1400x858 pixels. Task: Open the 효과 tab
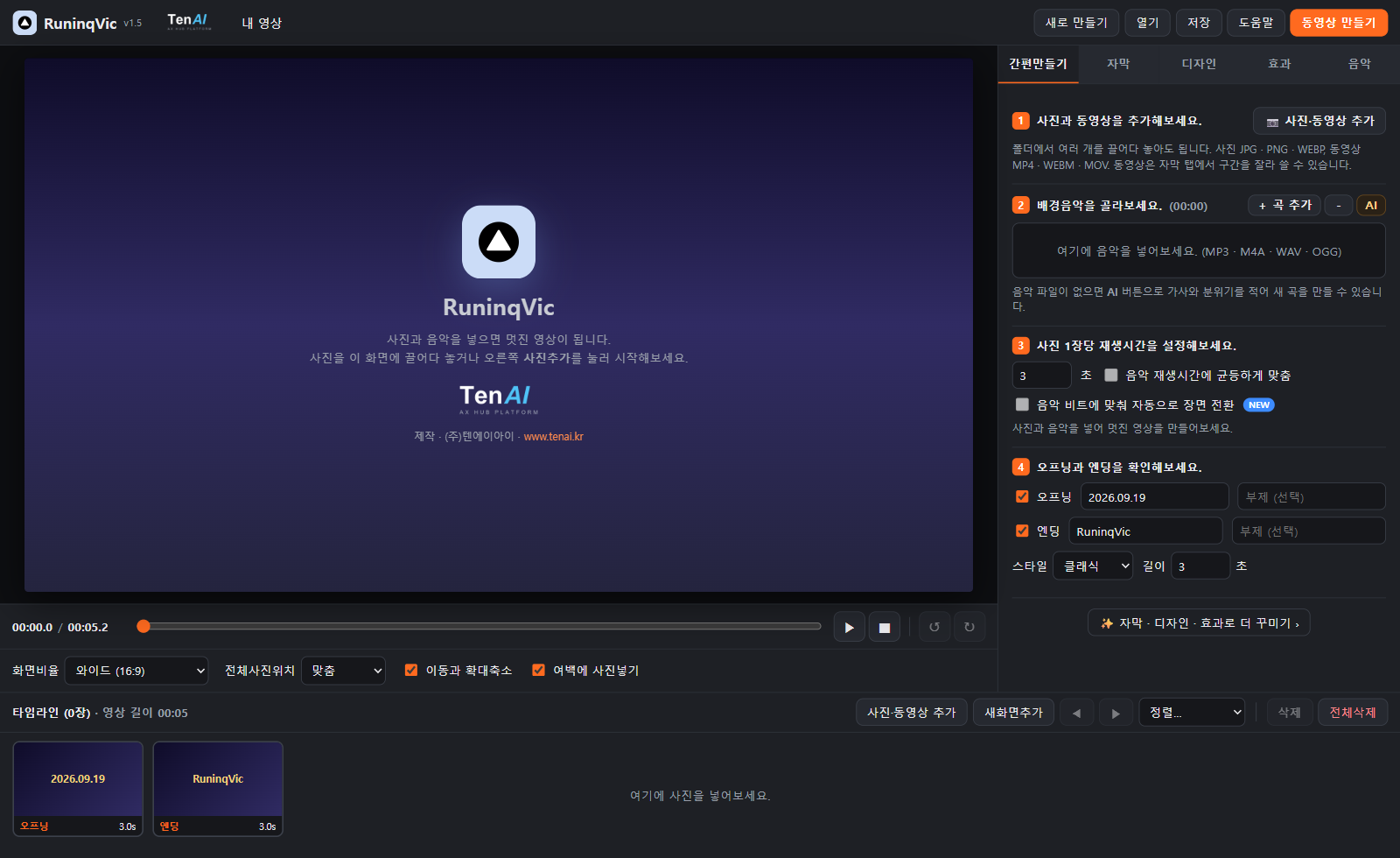[1279, 64]
